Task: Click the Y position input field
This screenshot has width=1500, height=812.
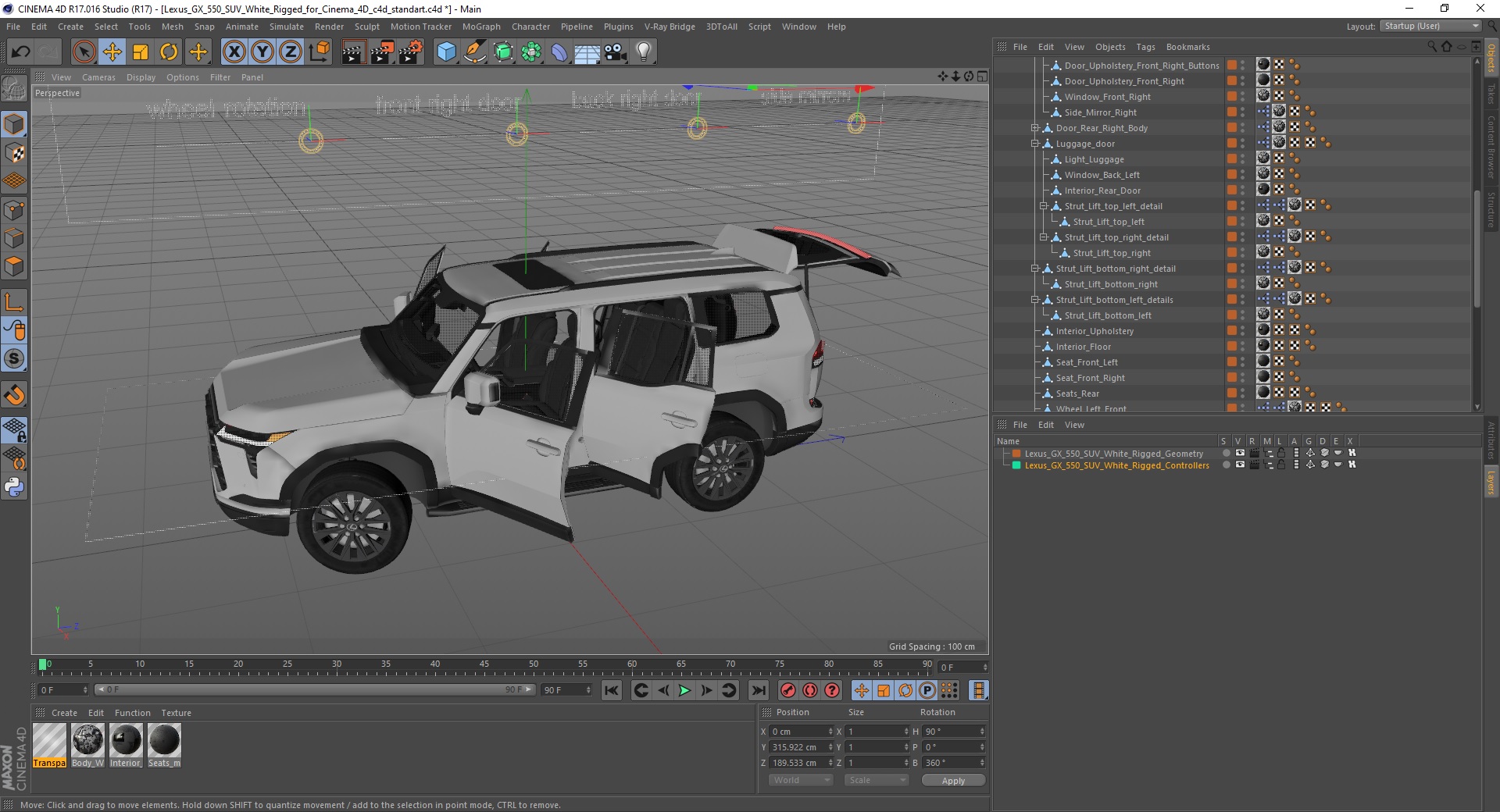Action: [801, 747]
